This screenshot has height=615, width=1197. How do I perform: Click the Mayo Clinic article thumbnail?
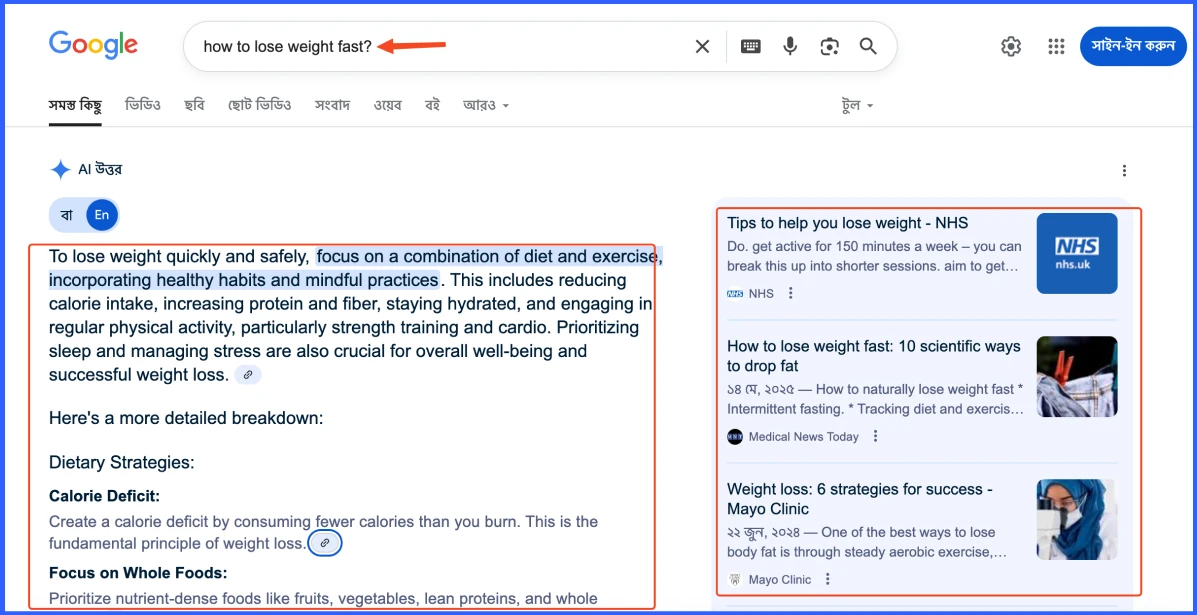[x=1076, y=520]
